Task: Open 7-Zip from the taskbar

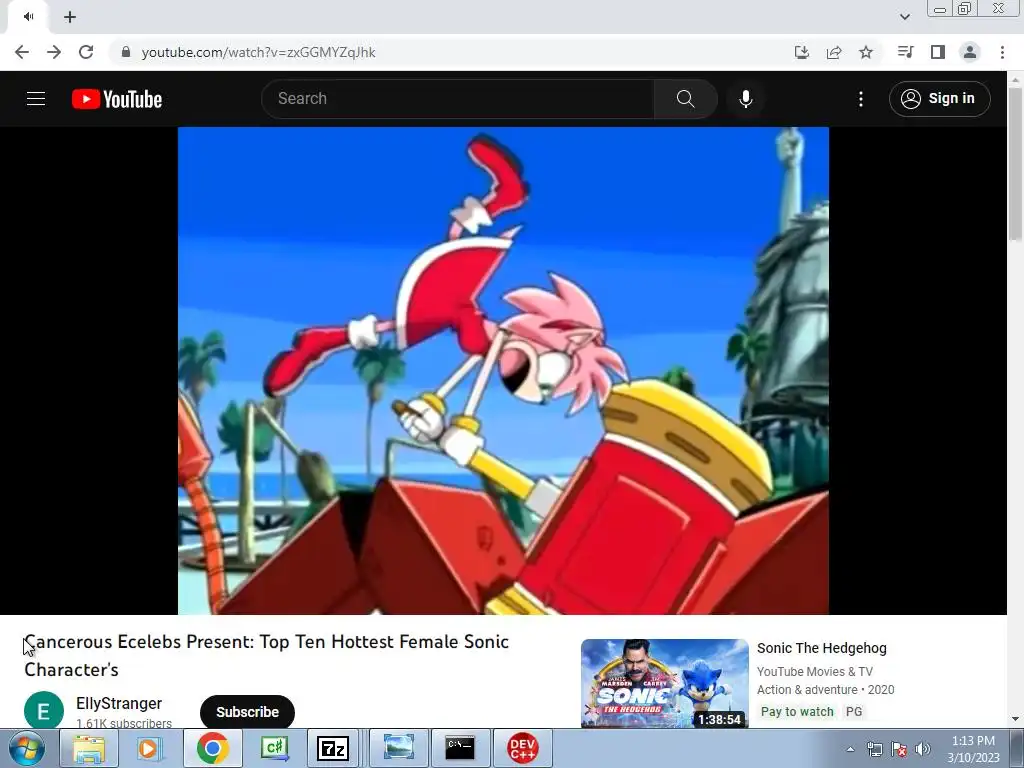Action: pos(332,748)
